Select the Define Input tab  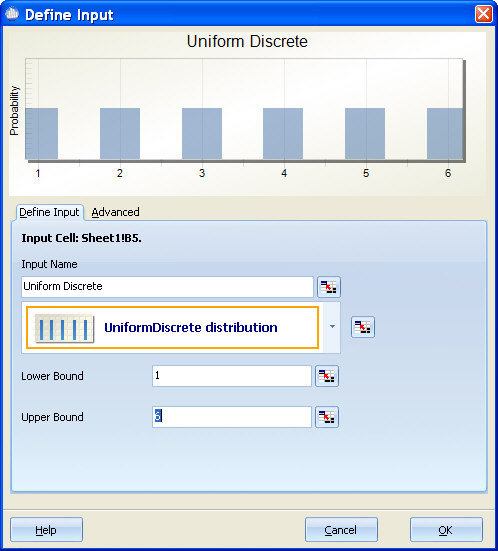(x=49, y=212)
